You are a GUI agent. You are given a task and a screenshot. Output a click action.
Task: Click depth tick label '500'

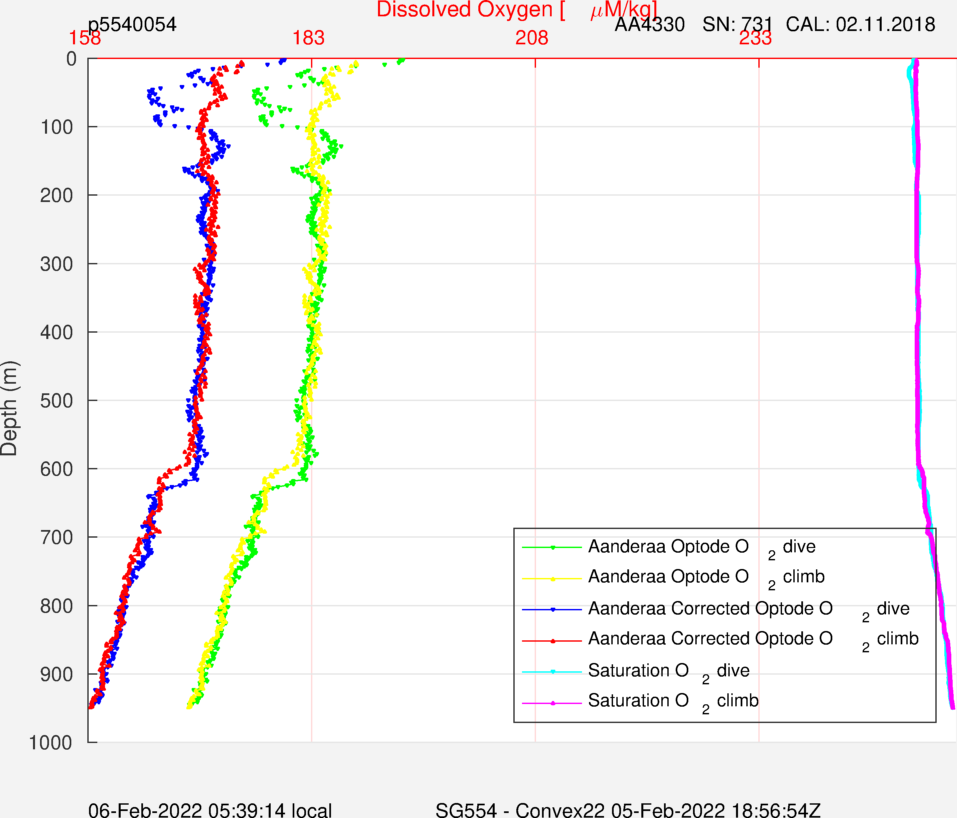[57, 400]
